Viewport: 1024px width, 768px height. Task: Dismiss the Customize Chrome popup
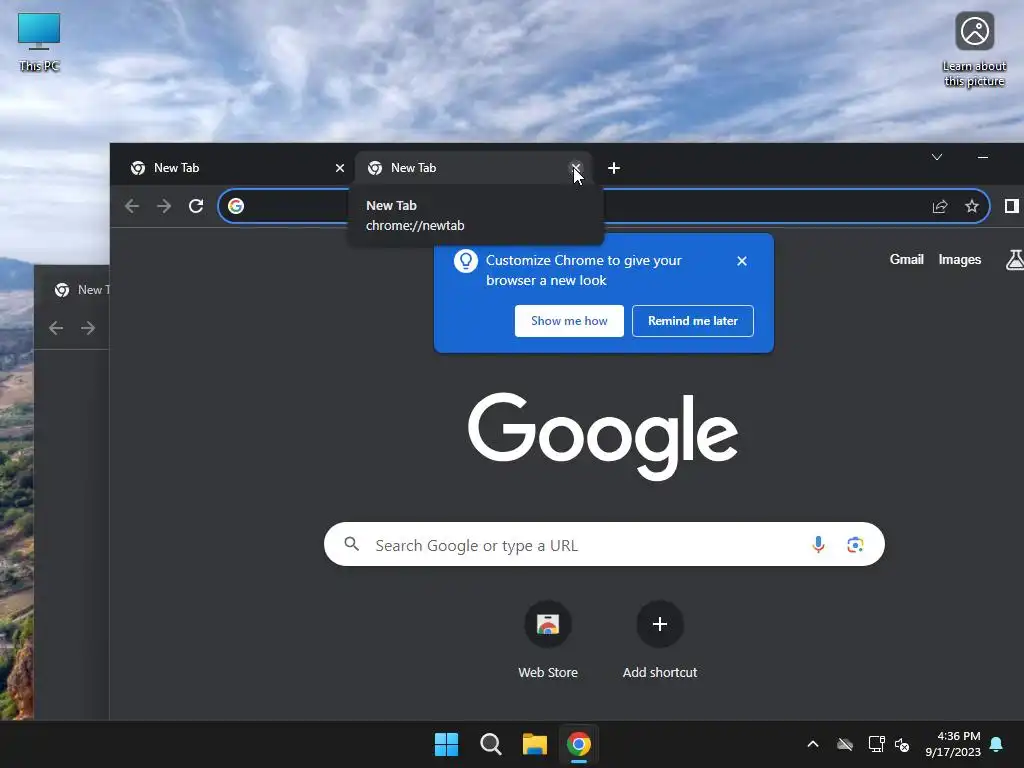pos(742,261)
